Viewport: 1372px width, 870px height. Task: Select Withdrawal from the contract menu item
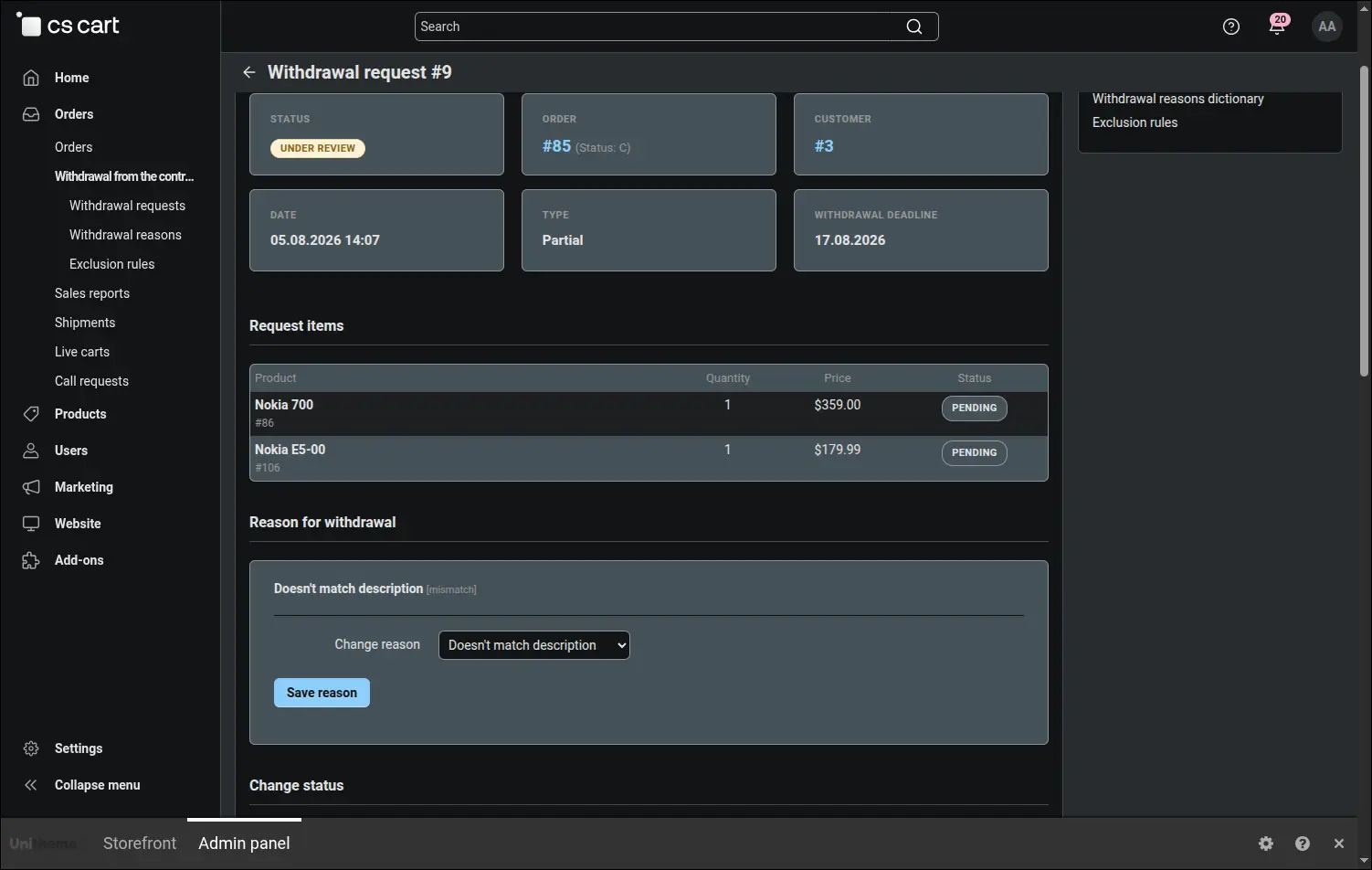pyautogui.click(x=124, y=176)
